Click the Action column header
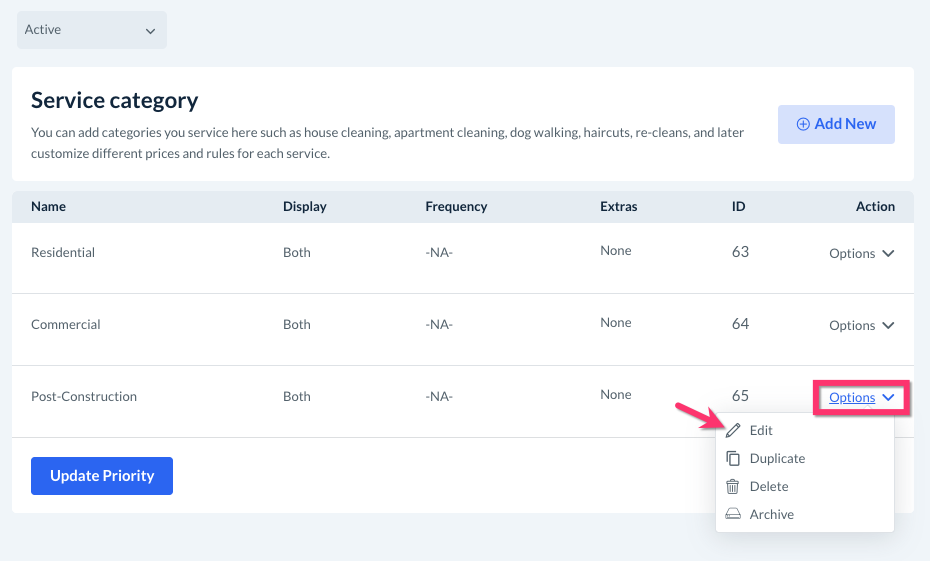 click(875, 207)
